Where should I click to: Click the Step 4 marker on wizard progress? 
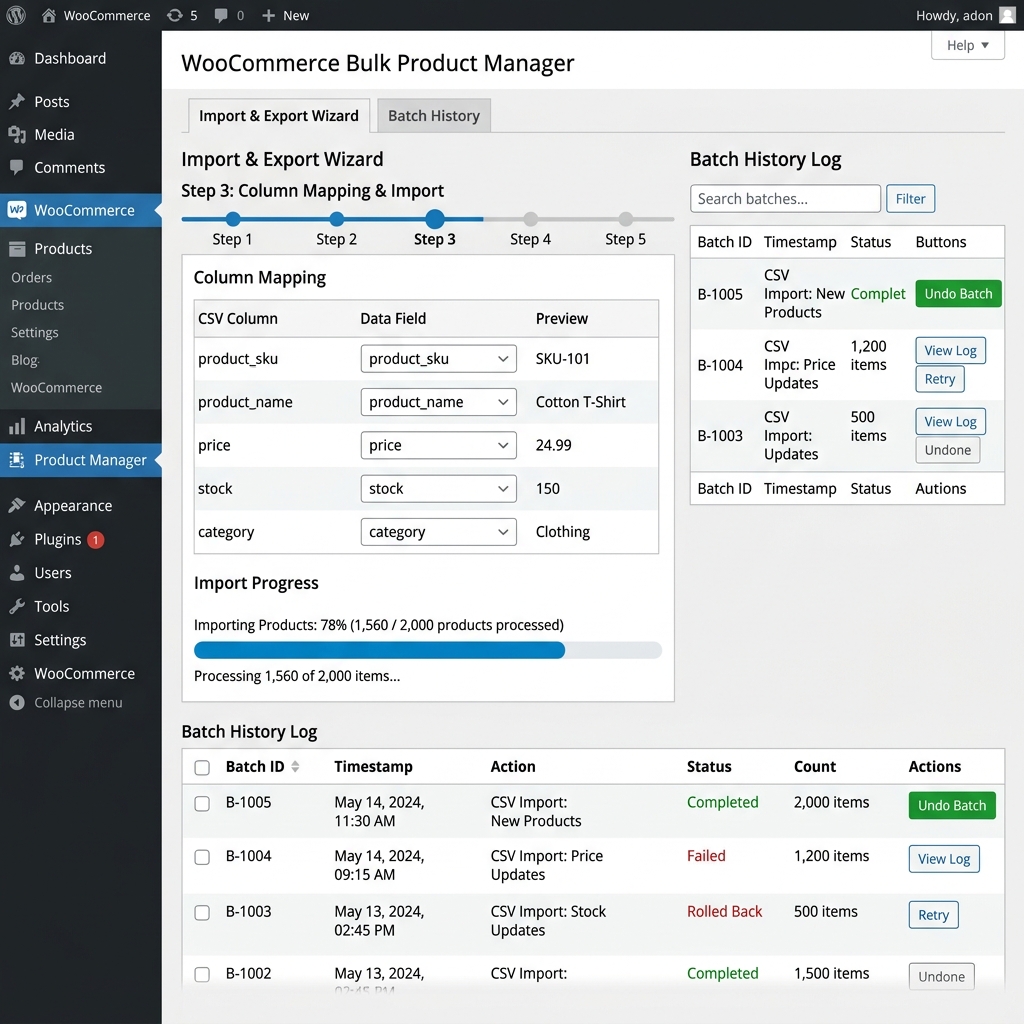pyautogui.click(x=530, y=219)
